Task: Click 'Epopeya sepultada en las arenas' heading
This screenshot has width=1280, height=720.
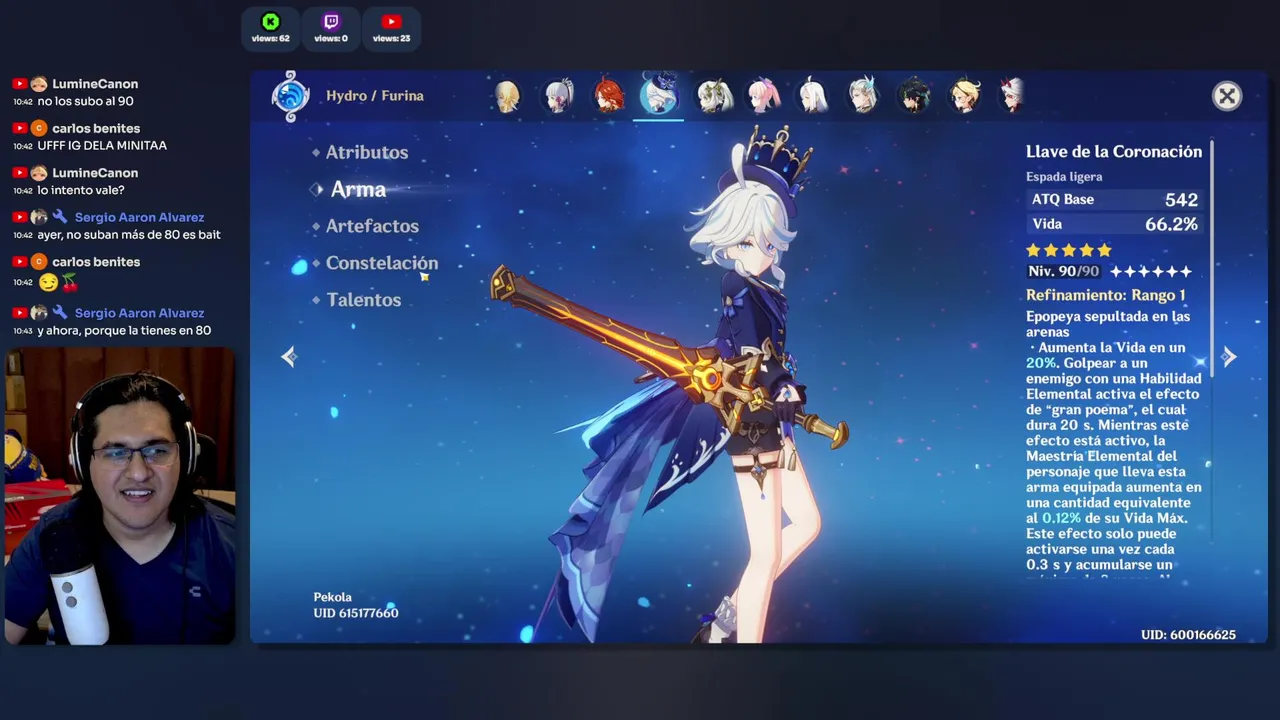Action: pyautogui.click(x=1108, y=324)
